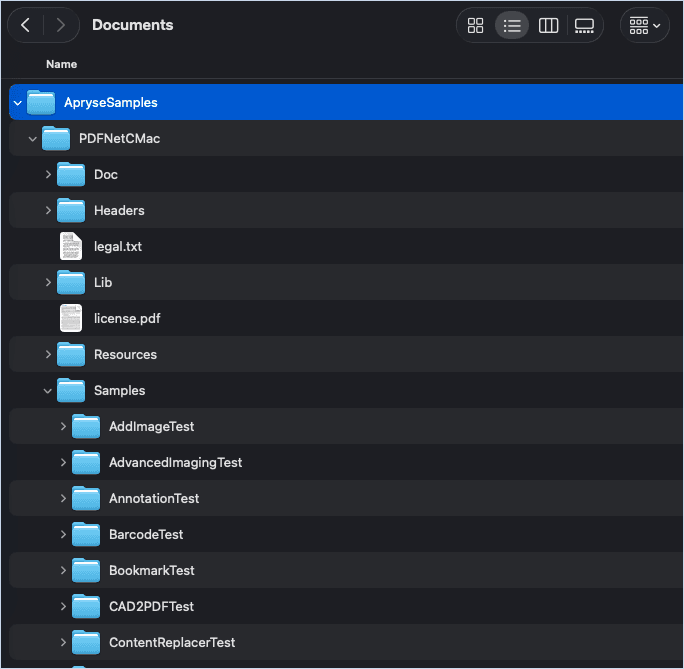Click the license.pdf file icon

[71, 318]
